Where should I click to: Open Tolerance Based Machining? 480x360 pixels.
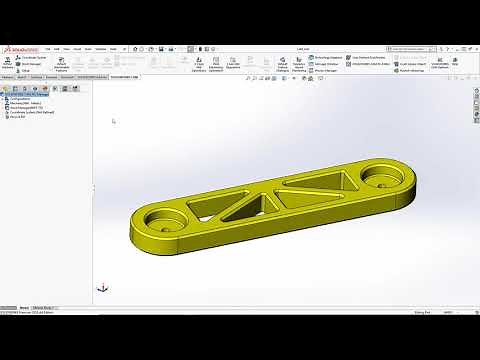pyautogui.click(x=299, y=64)
